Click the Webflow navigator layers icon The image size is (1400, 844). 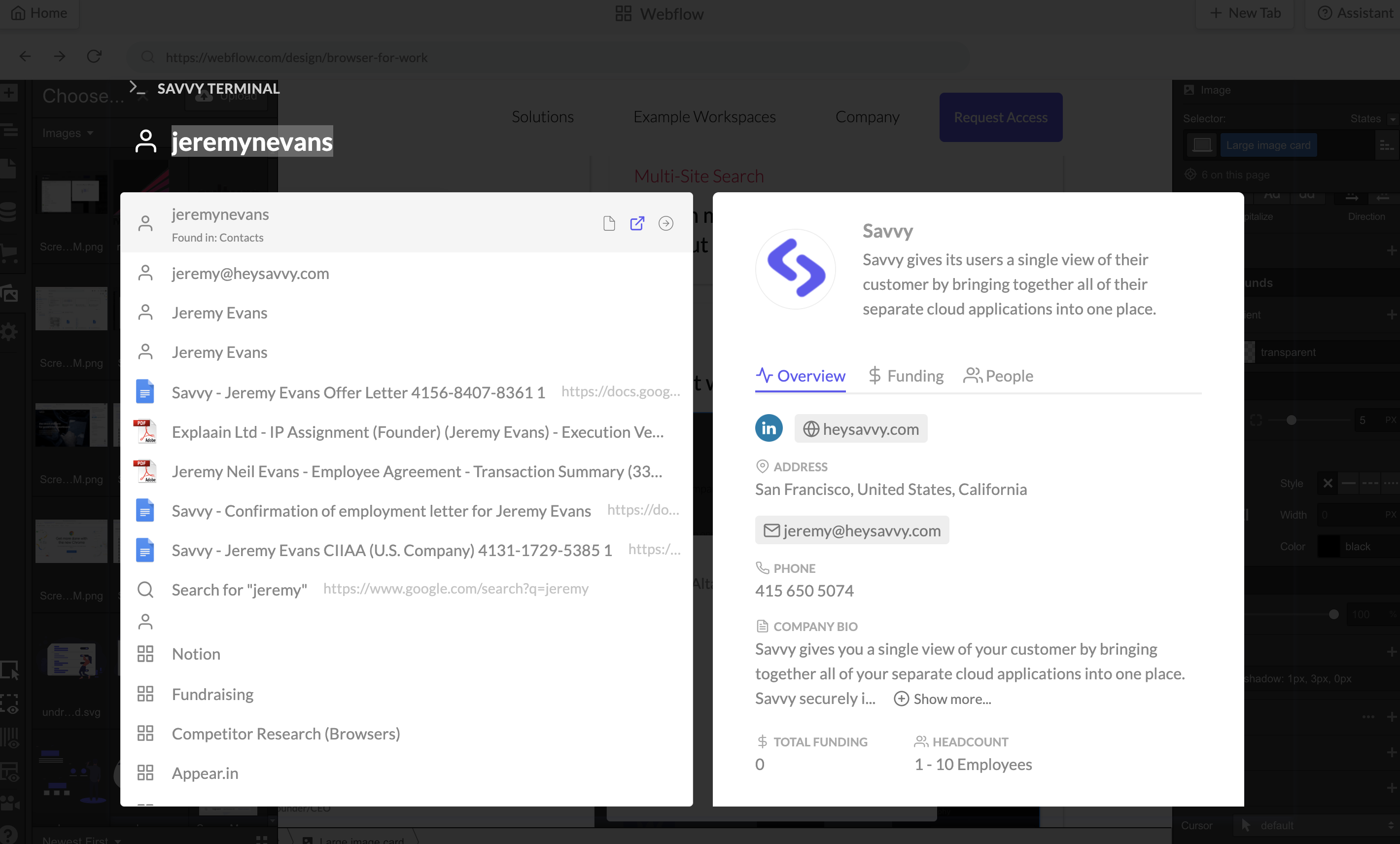[9, 131]
